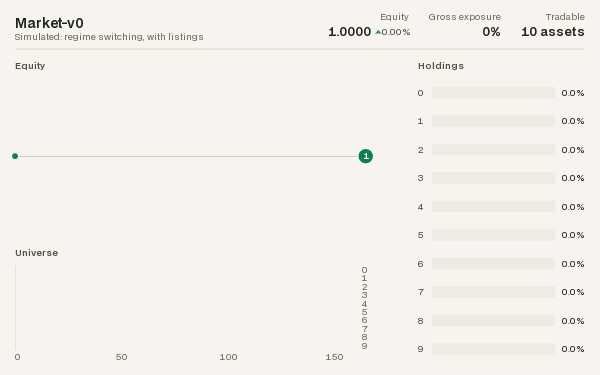Click the 0.0% value in holdings row 7
The width and height of the screenshot is (600, 375).
573,292
